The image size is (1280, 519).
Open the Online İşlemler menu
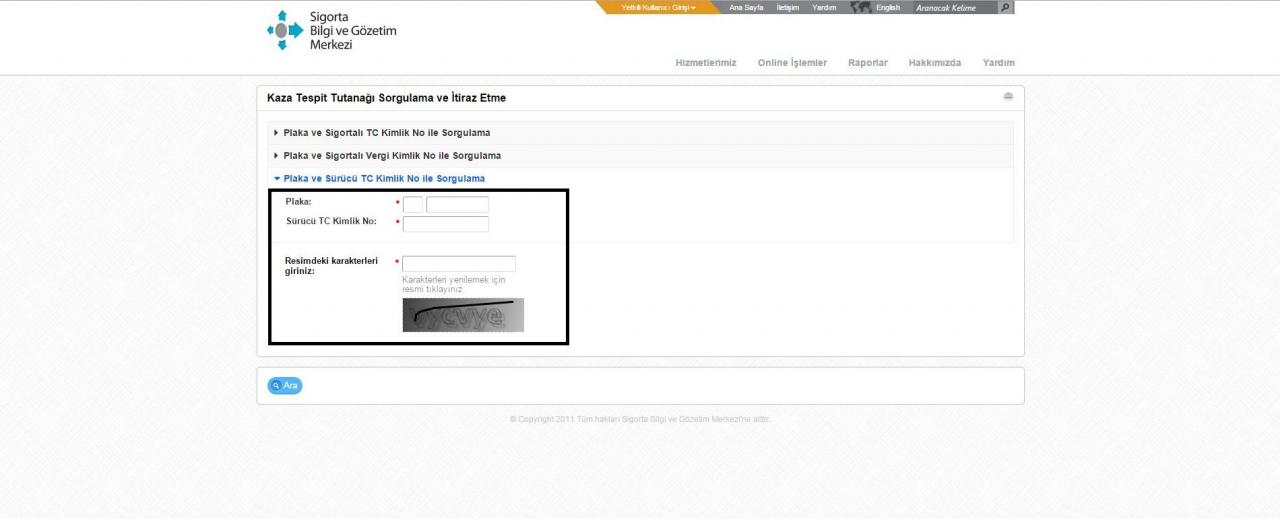792,63
